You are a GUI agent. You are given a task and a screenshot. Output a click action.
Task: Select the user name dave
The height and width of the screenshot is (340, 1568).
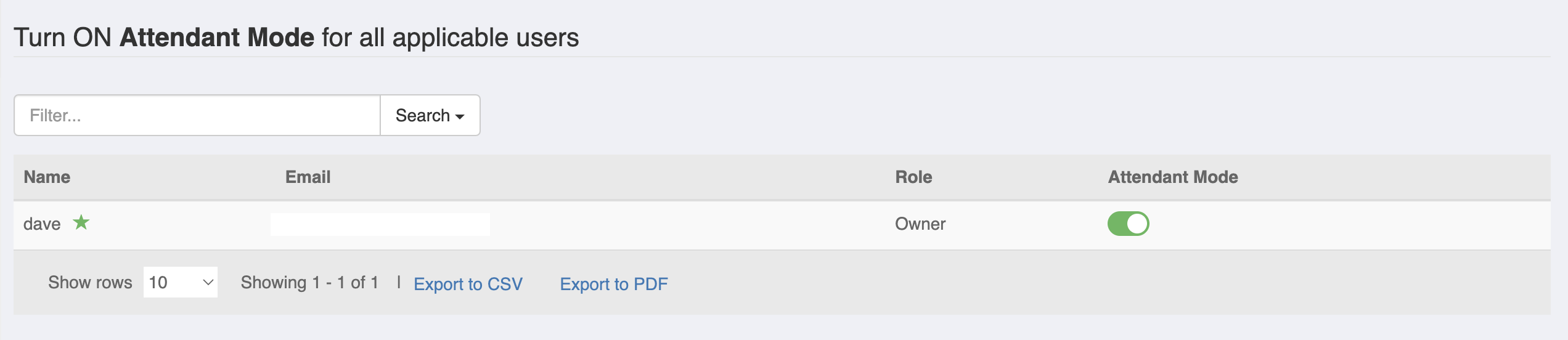point(42,224)
